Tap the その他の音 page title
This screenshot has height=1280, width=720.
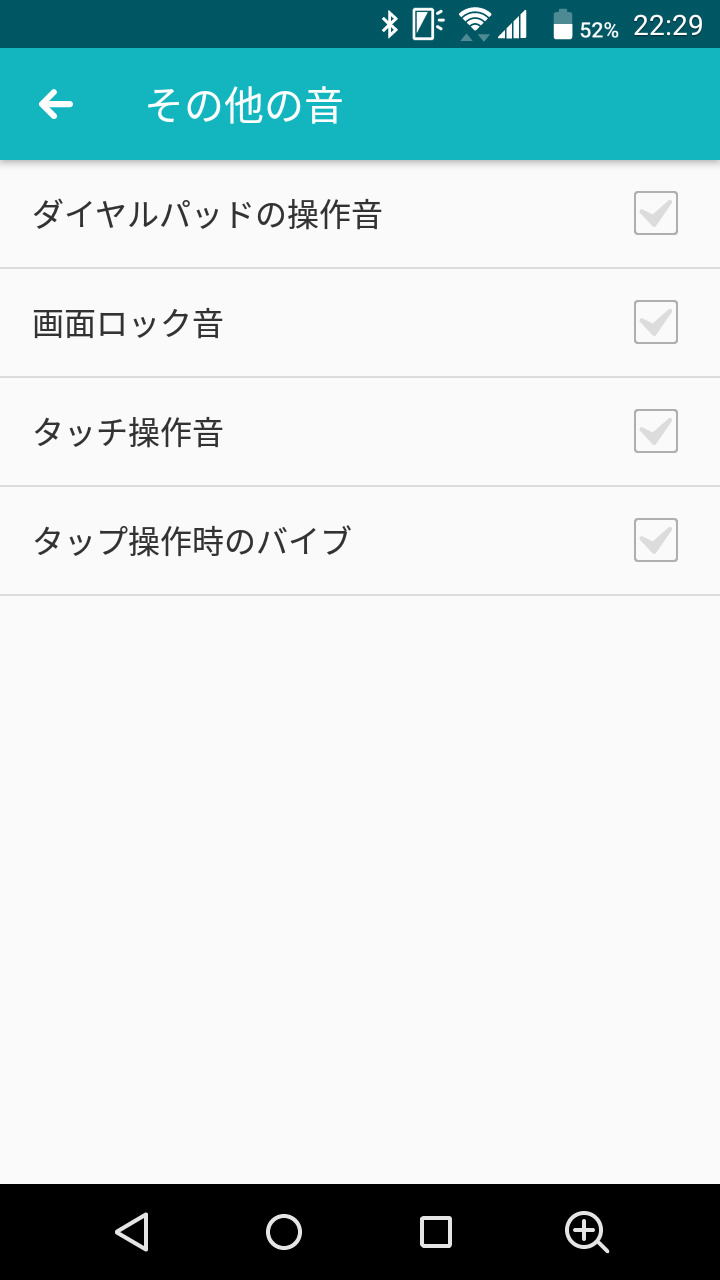click(x=245, y=105)
